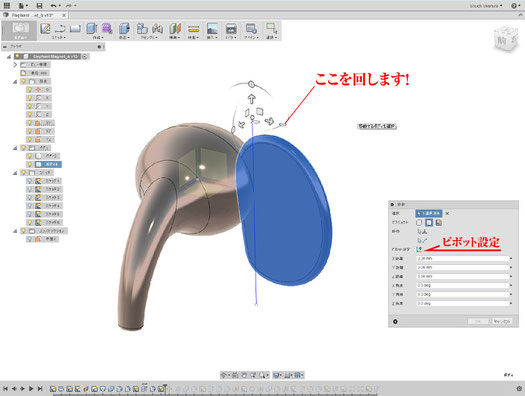Select the Create Sketch tool icon
The width and height of the screenshot is (525, 396).
pos(45,29)
